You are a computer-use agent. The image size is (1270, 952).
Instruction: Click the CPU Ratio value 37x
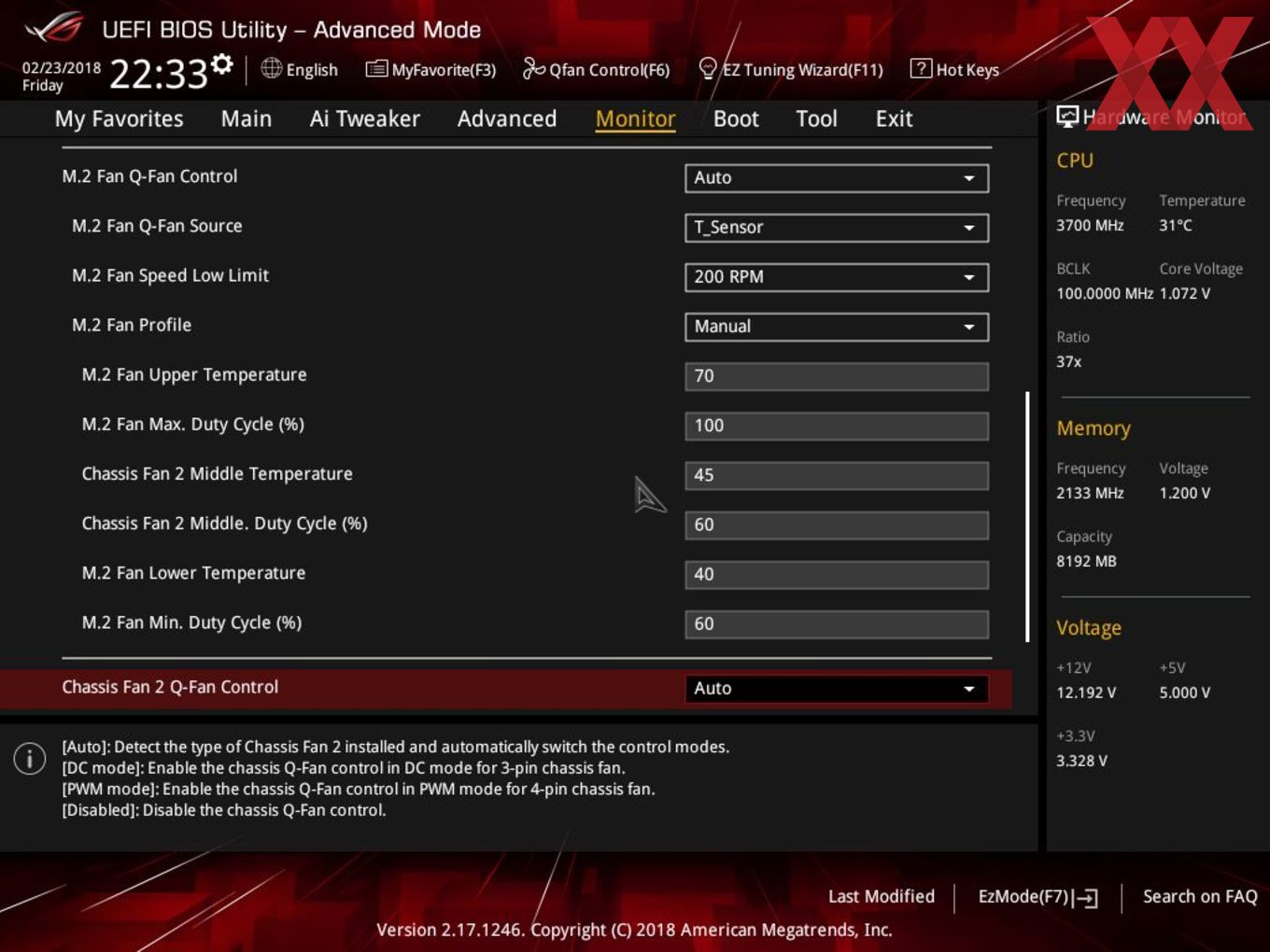(1069, 361)
